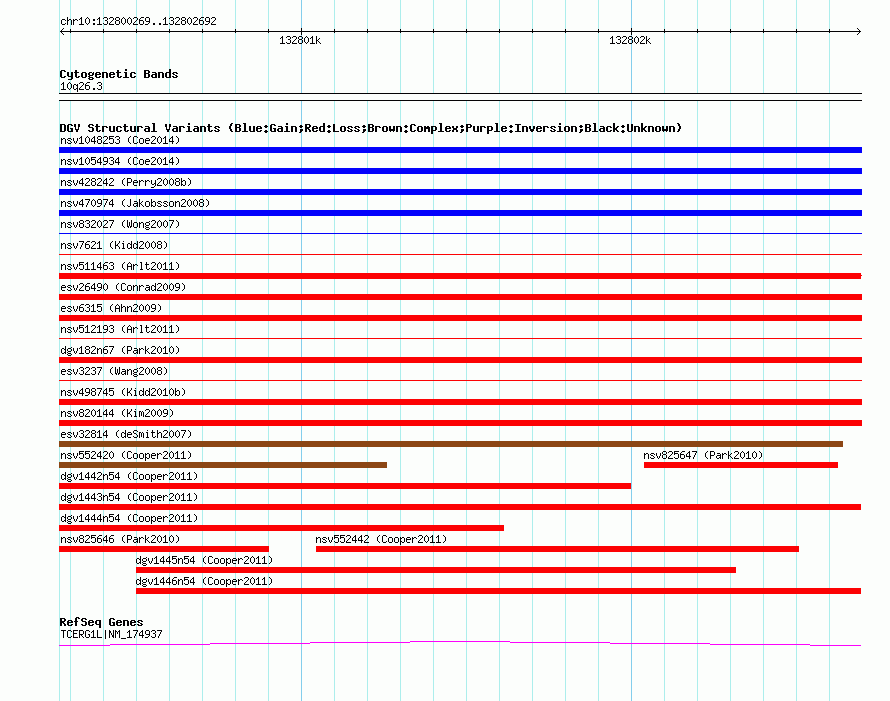Click the red bar for dgv1445n54
The width and height of the screenshot is (890, 701).
[436, 570]
